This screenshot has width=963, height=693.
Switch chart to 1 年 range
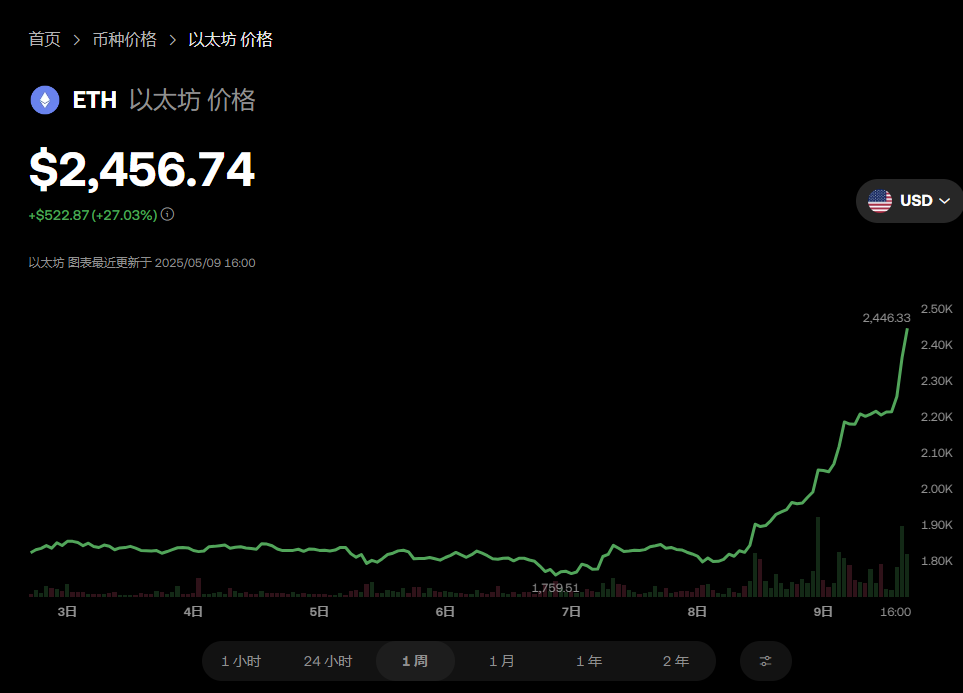click(x=589, y=661)
